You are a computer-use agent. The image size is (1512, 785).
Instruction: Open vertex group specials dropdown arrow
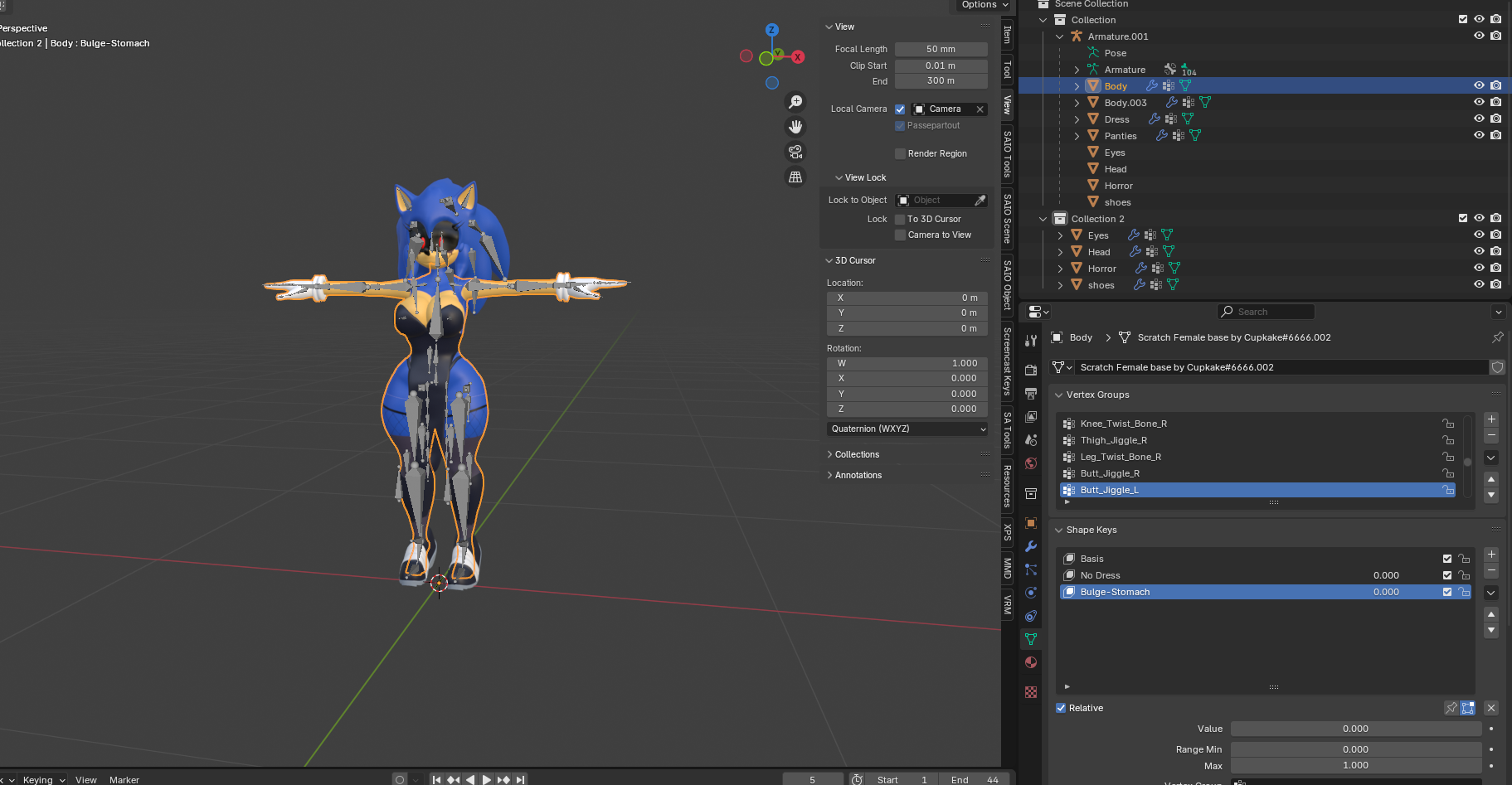tap(1491, 458)
